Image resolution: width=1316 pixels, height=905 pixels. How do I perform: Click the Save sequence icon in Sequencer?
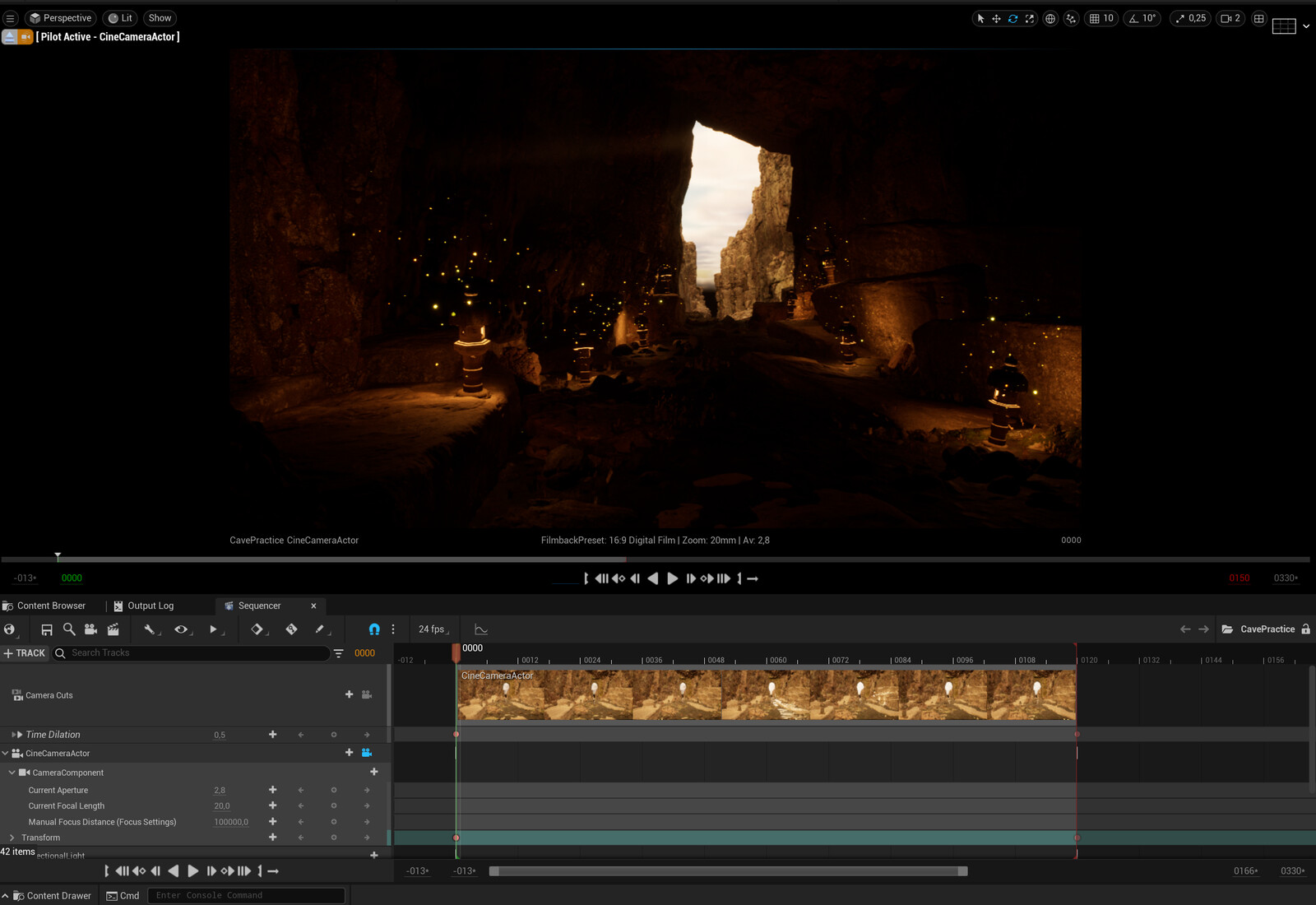pos(47,629)
